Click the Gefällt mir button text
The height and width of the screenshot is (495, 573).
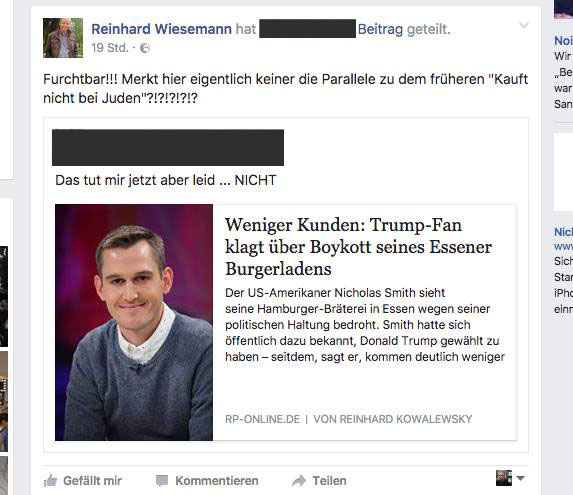(x=92, y=481)
